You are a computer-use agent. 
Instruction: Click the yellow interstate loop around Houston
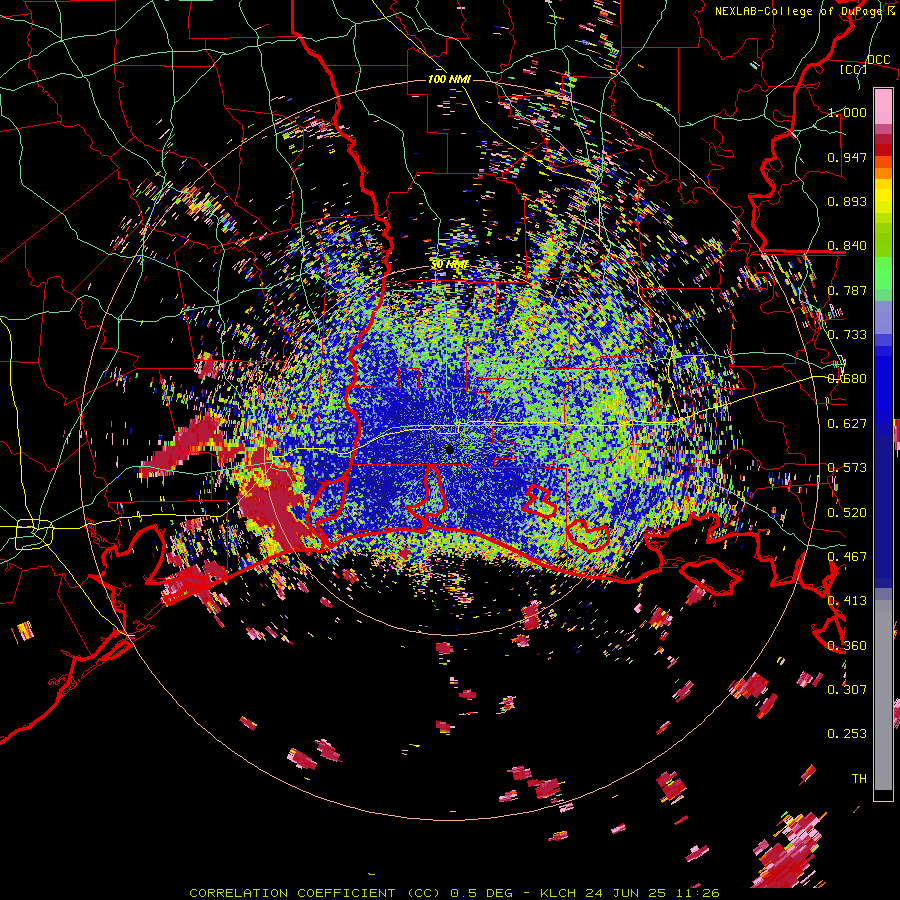point(34,533)
